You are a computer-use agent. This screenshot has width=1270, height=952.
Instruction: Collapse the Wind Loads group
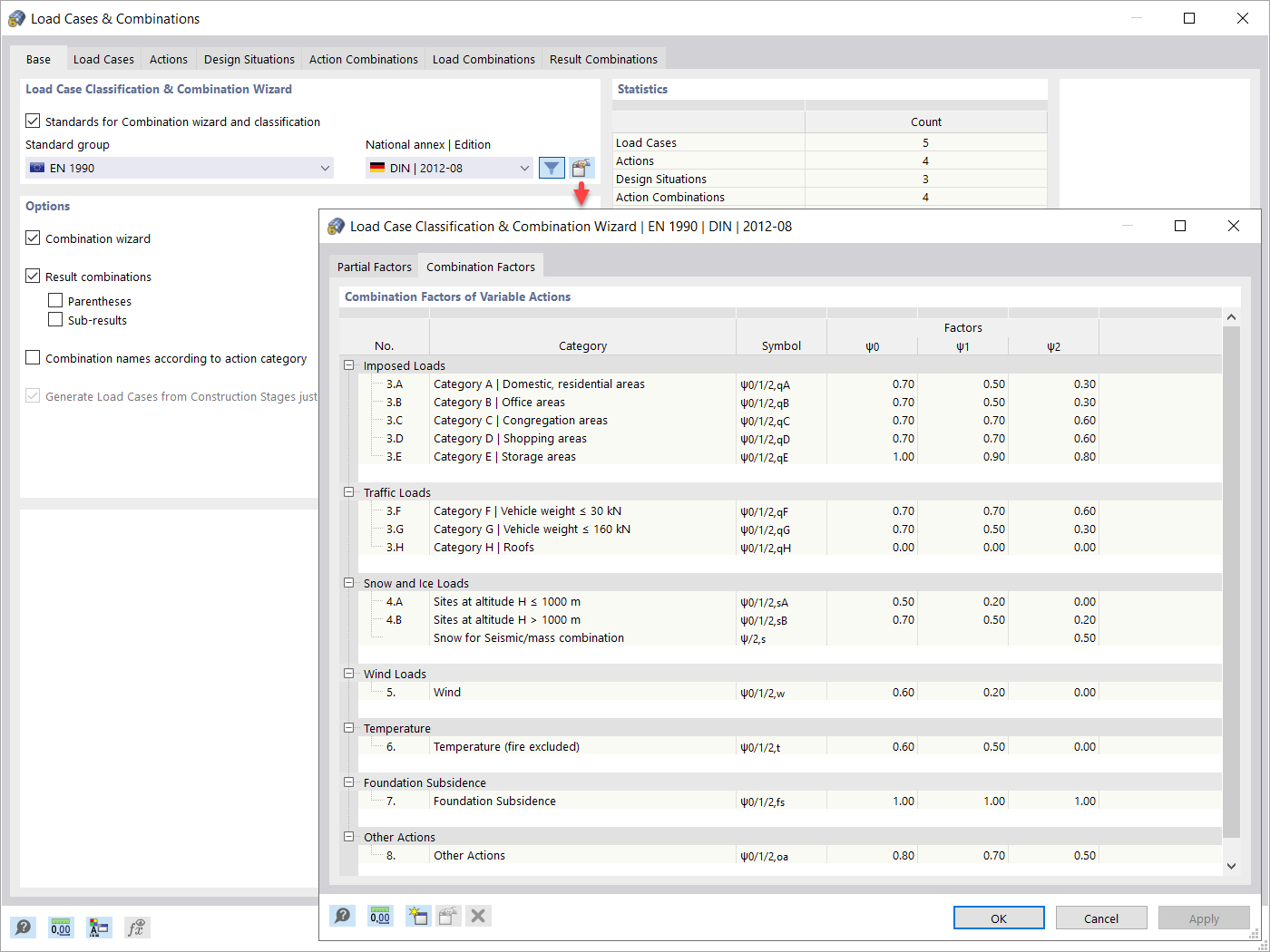point(349,674)
